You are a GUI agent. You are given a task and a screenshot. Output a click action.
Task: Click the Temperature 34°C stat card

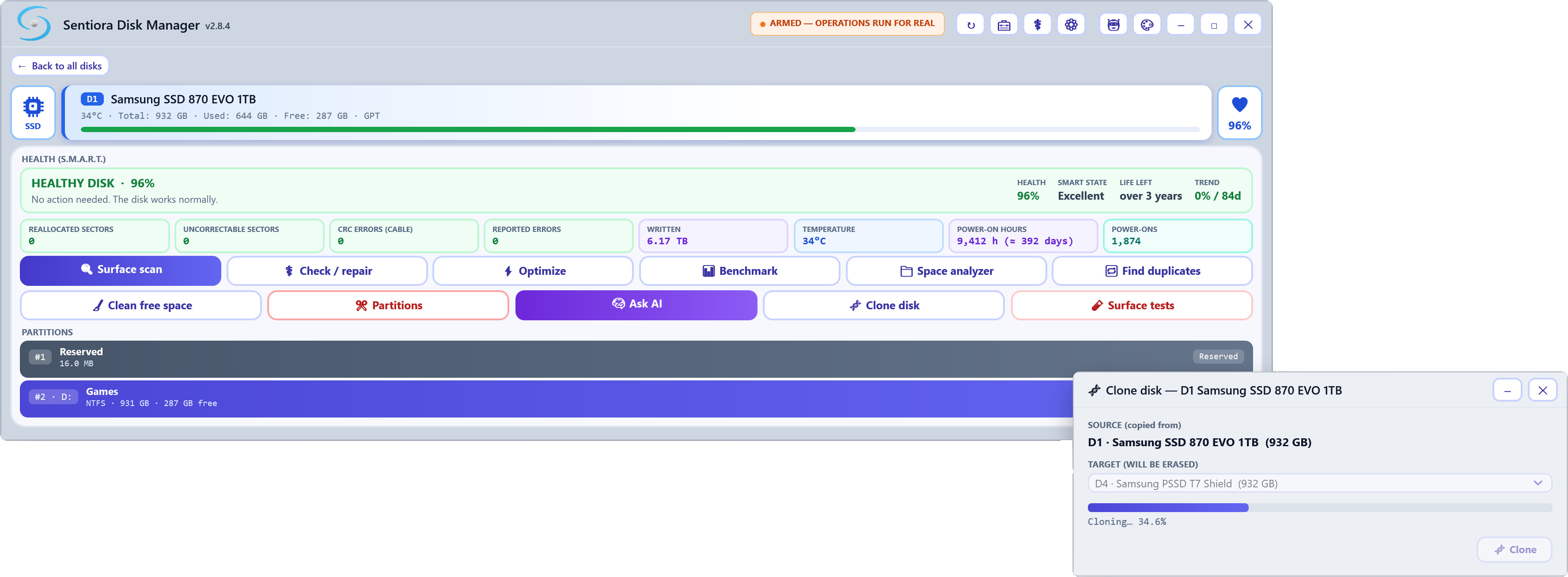869,235
